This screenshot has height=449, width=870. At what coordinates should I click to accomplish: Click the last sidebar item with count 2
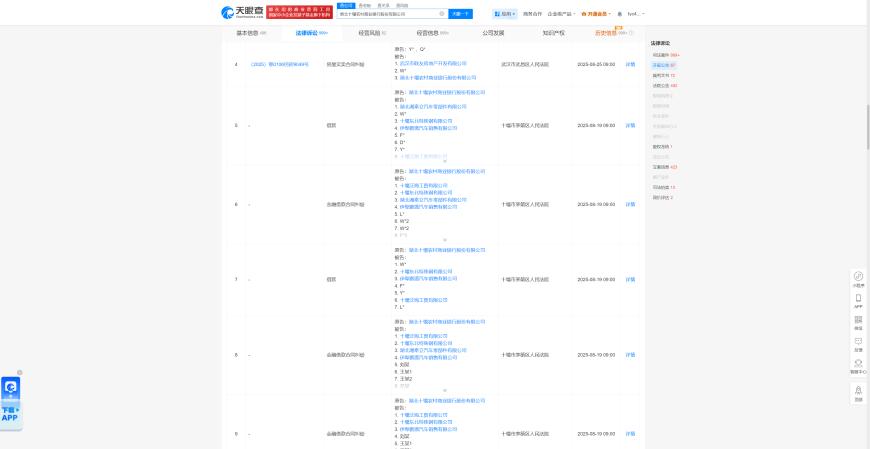[662, 198]
